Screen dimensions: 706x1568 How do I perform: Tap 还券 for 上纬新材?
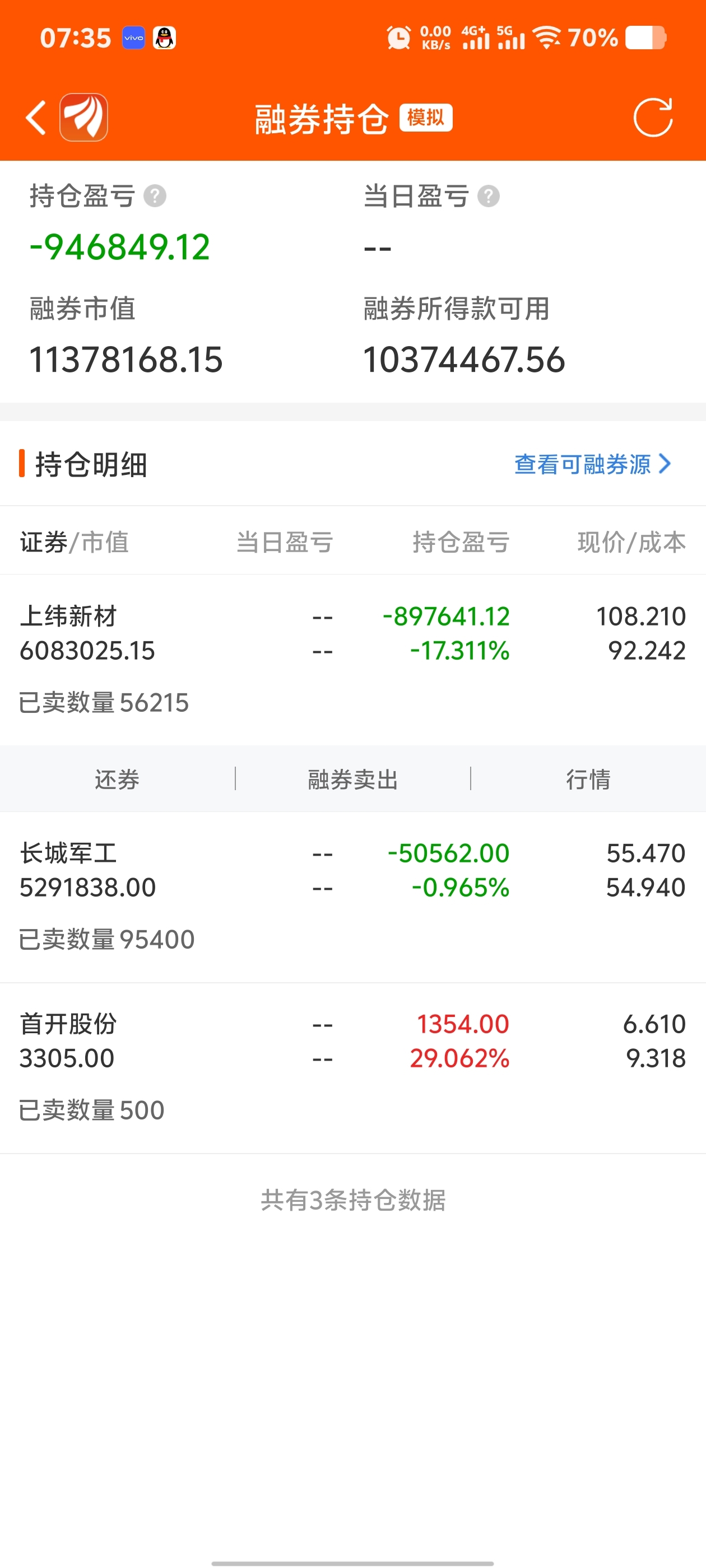[x=117, y=779]
